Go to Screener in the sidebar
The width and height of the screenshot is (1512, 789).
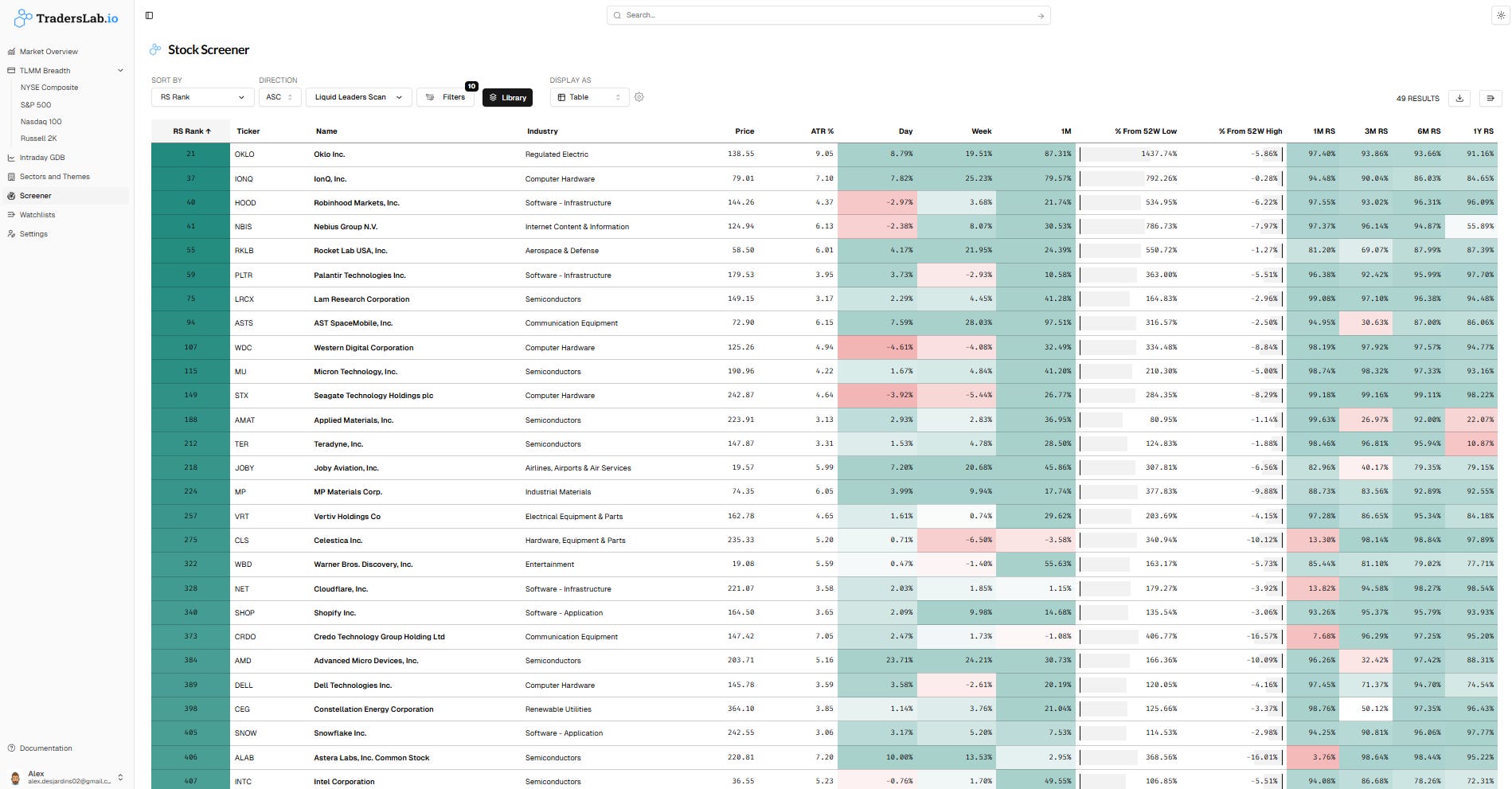[x=35, y=196]
